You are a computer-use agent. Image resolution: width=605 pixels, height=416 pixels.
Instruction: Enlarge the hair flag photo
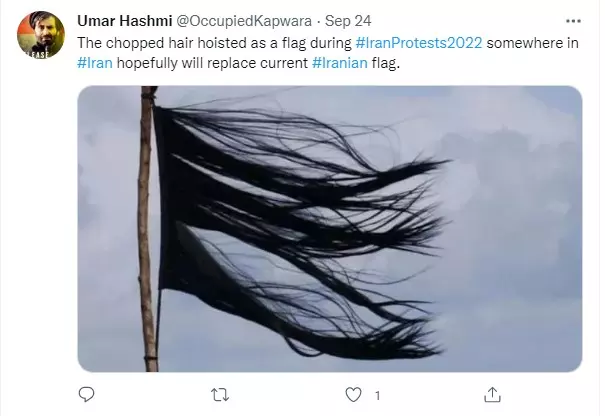pyautogui.click(x=330, y=229)
